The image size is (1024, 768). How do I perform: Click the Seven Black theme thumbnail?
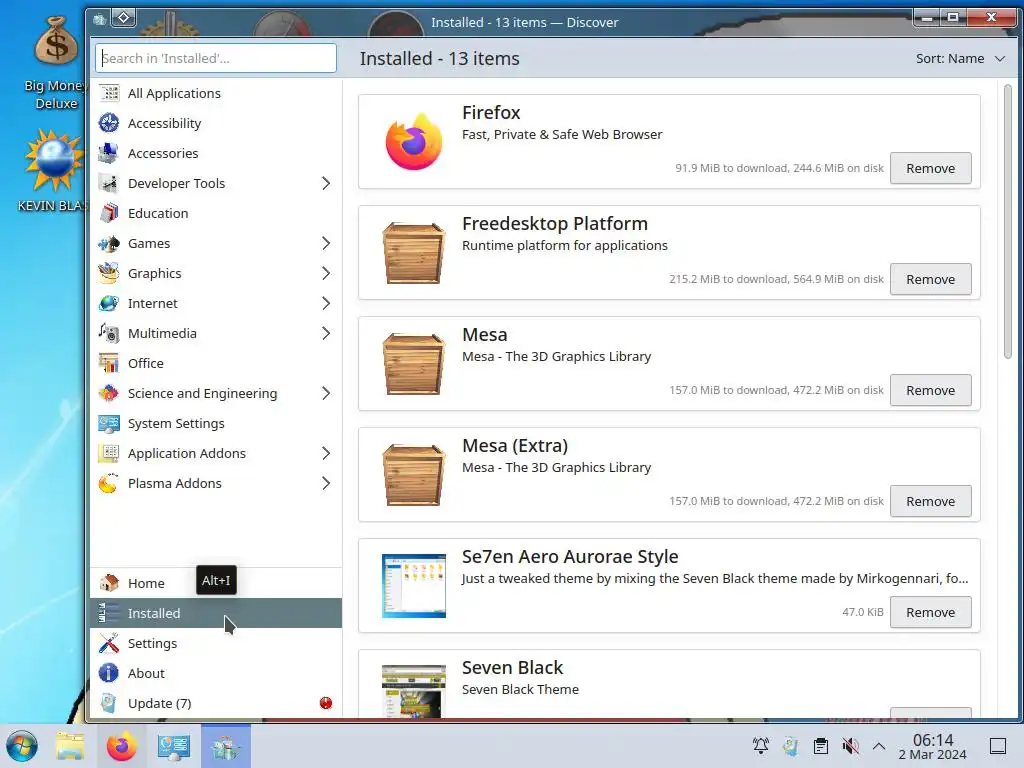tap(413, 691)
